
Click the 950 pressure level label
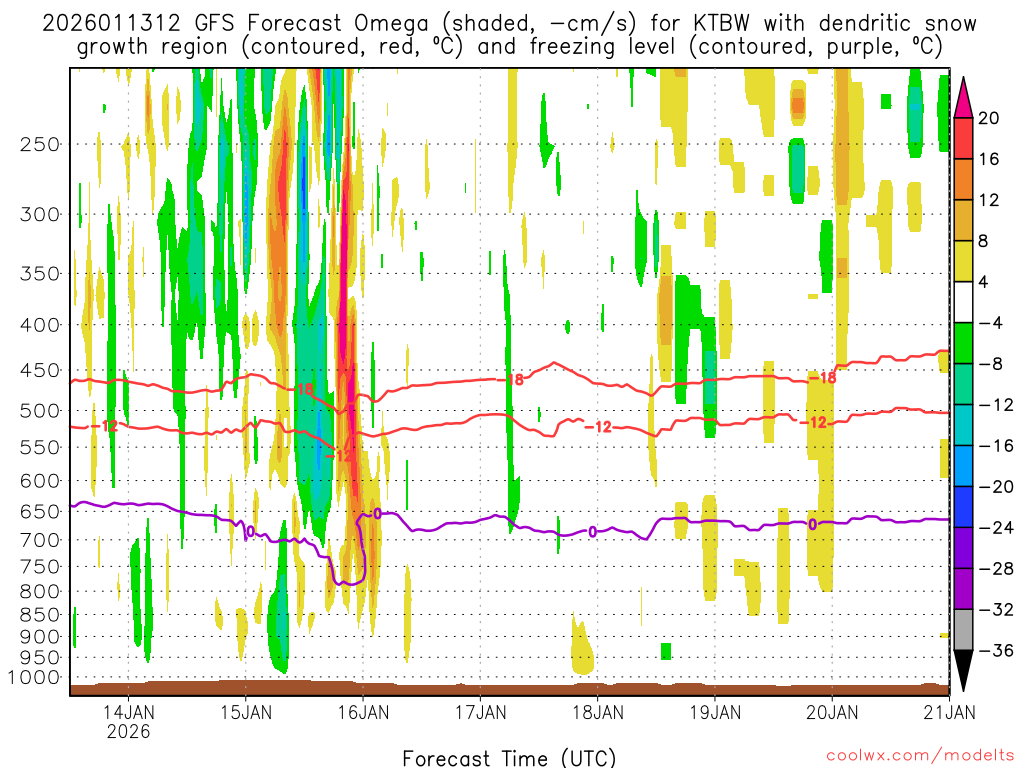[40, 658]
